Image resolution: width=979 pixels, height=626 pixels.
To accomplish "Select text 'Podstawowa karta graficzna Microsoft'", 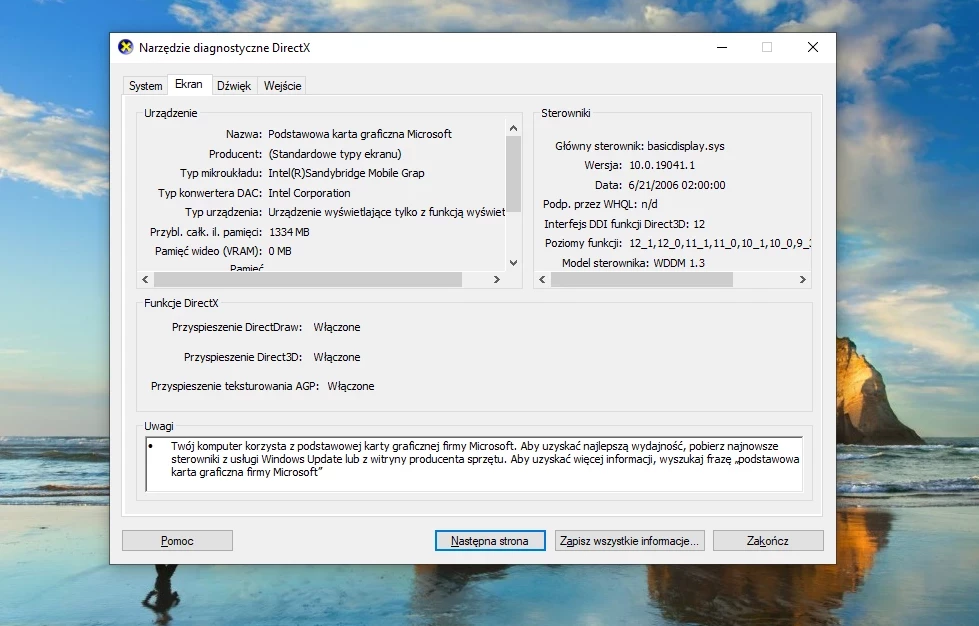I will point(360,134).
